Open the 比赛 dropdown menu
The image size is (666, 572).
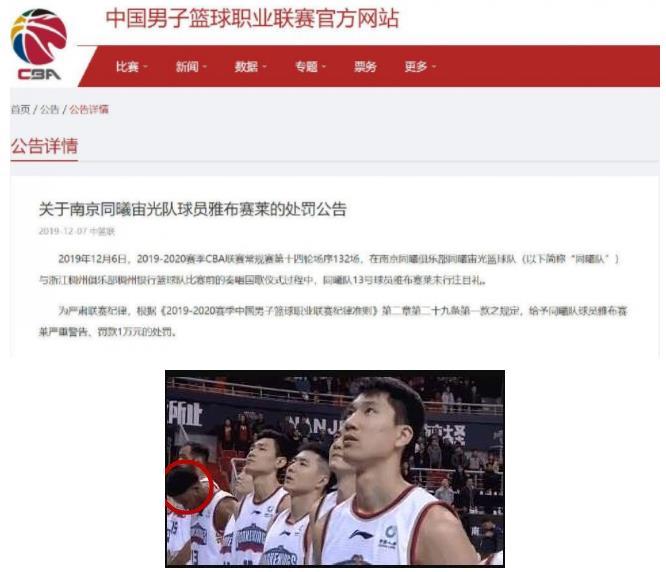(132, 67)
